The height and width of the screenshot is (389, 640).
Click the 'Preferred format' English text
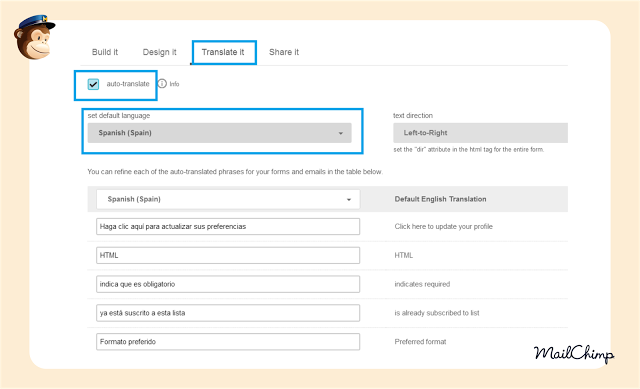(x=420, y=342)
